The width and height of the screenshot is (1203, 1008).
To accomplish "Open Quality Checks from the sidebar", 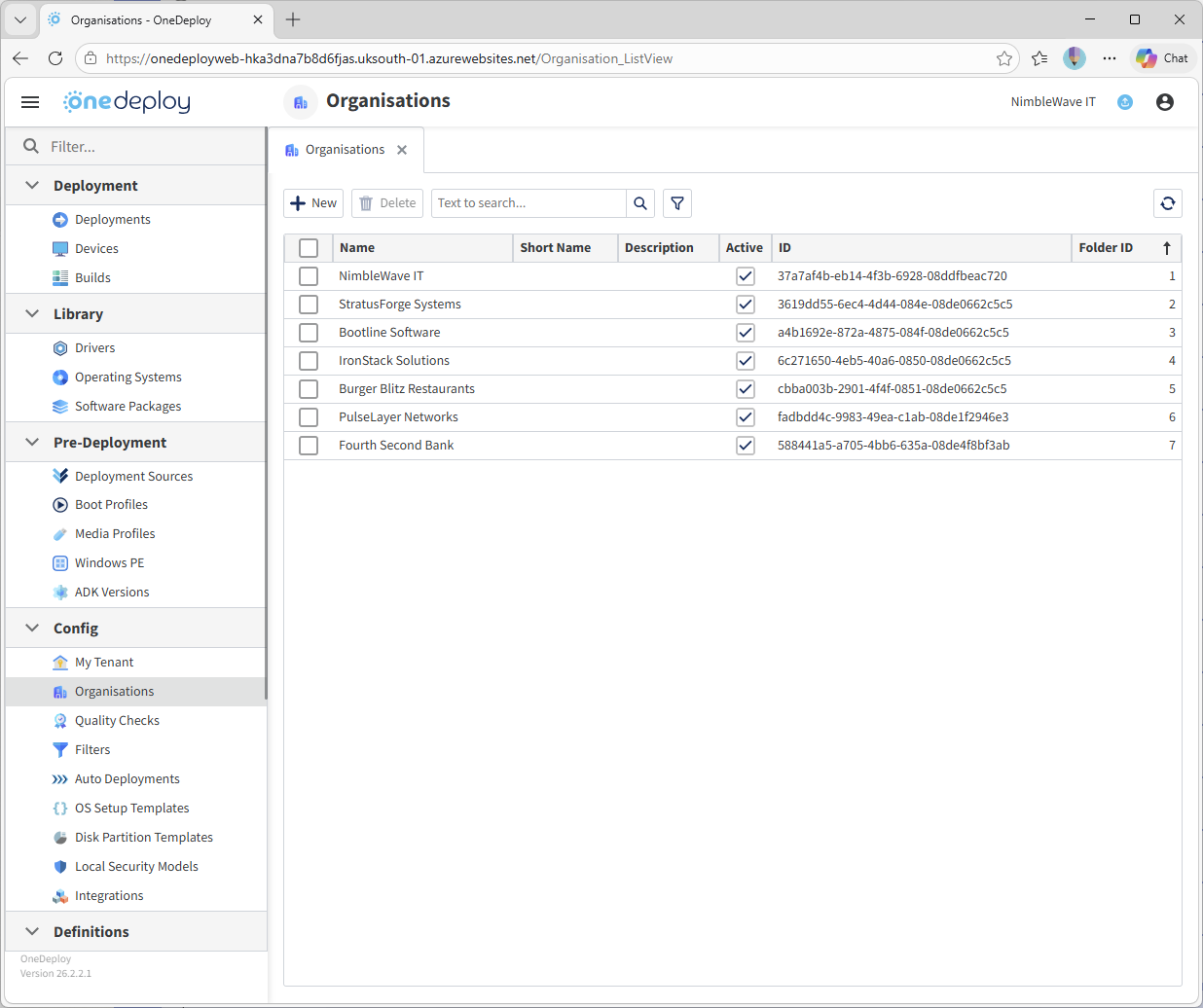I will pyautogui.click(x=117, y=721).
